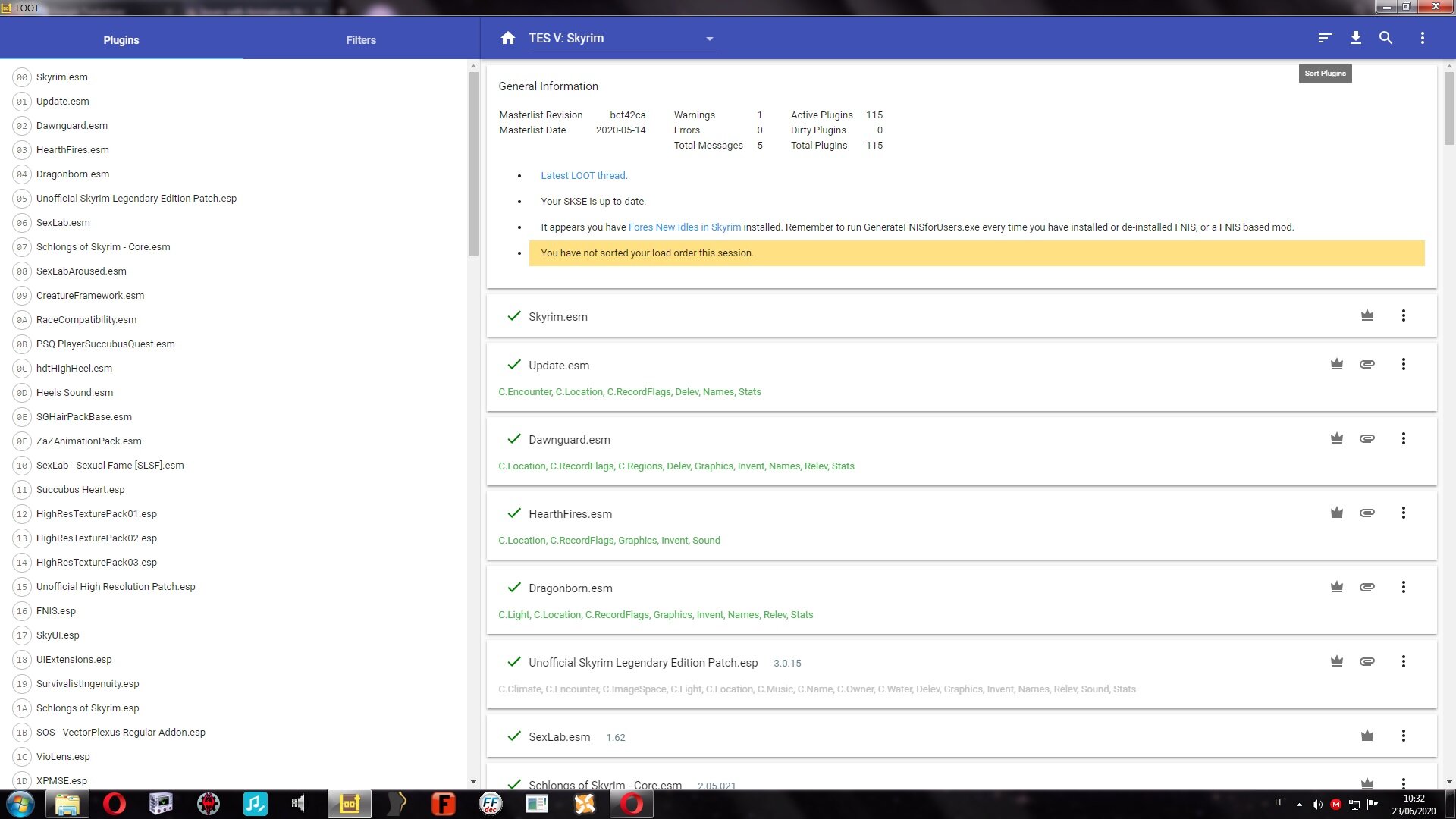Click the main content panel vertical scrollbar

tap(1449, 108)
